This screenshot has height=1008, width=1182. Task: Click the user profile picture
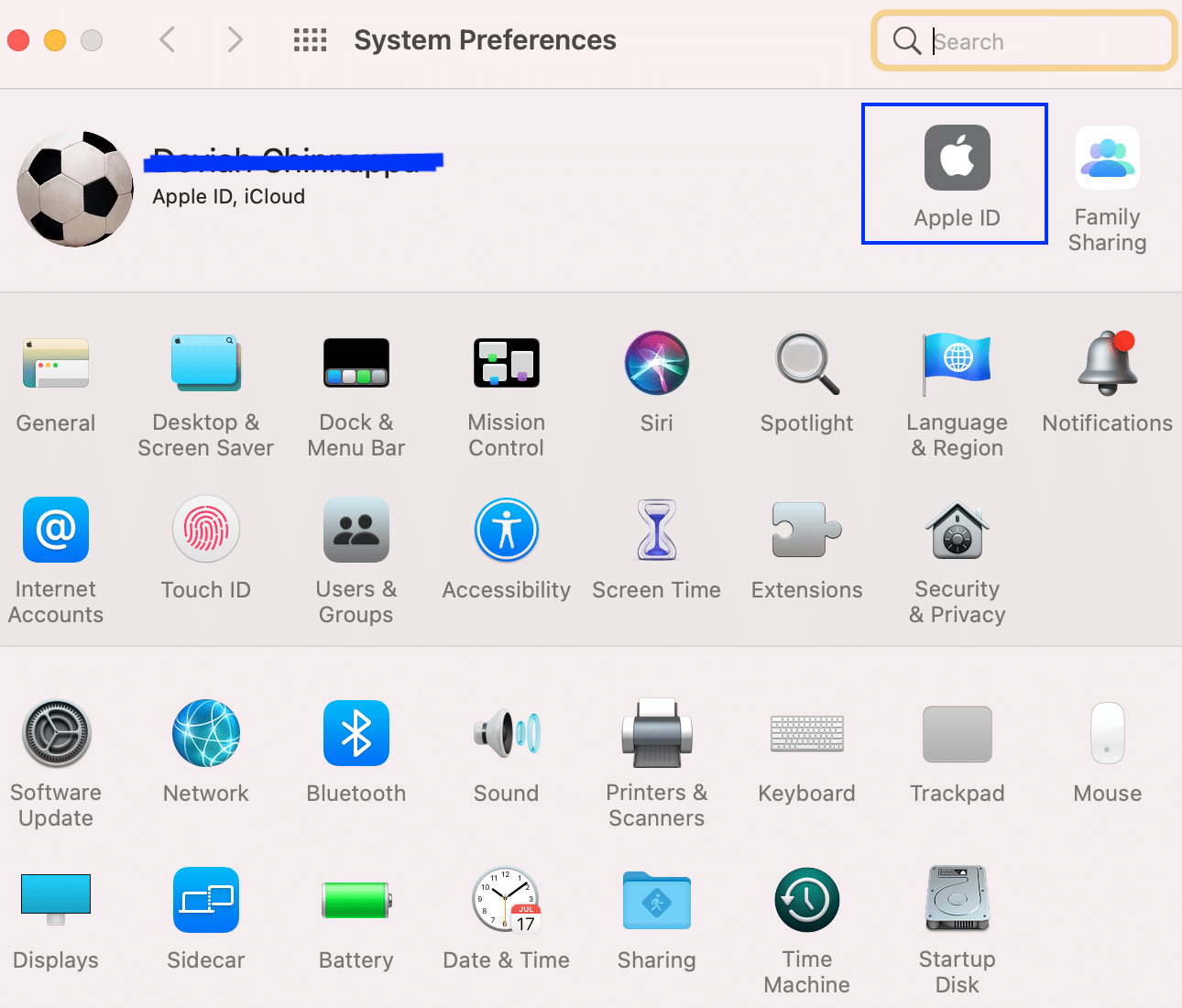[74, 188]
